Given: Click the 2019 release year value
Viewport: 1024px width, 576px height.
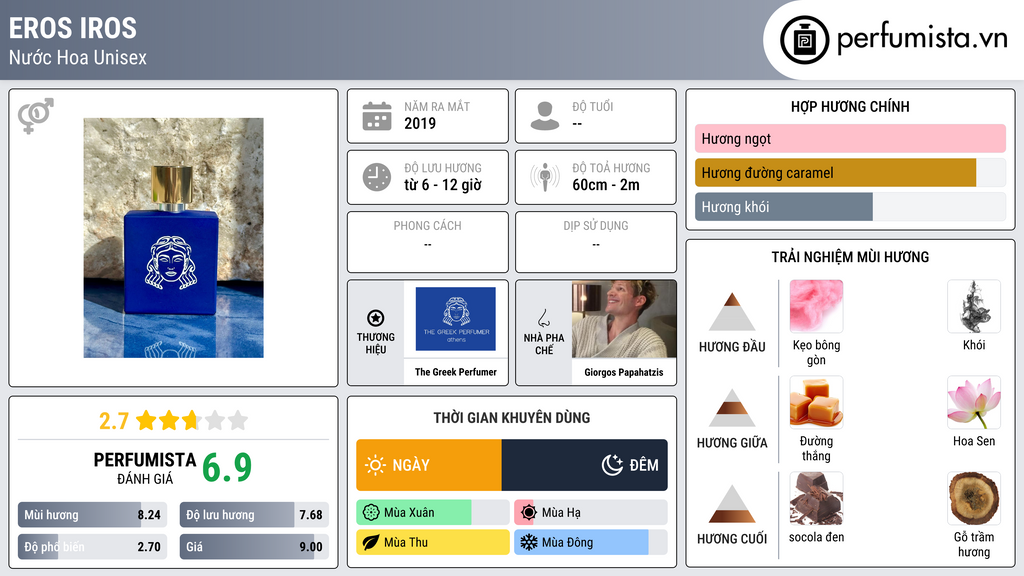Looking at the screenshot, I should (x=420, y=123).
